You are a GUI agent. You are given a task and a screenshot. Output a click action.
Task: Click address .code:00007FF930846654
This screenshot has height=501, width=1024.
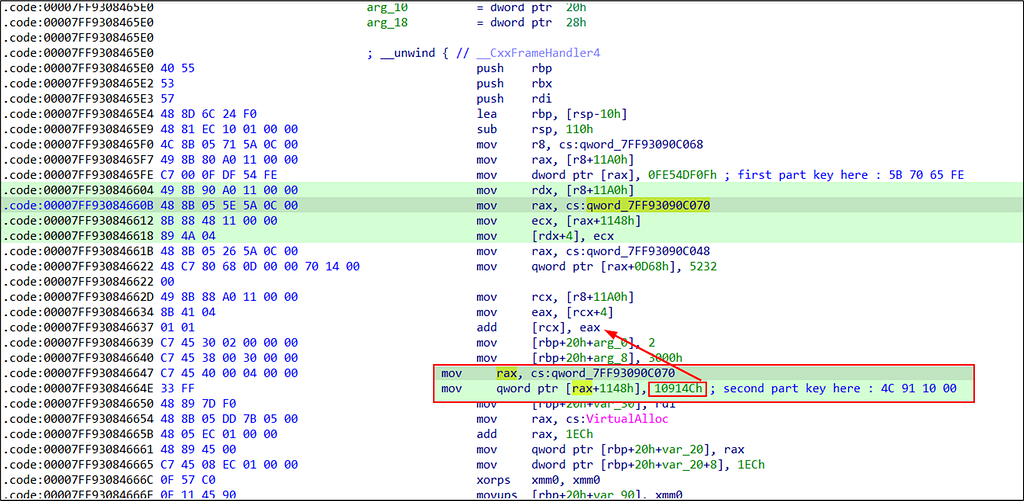coord(78,419)
